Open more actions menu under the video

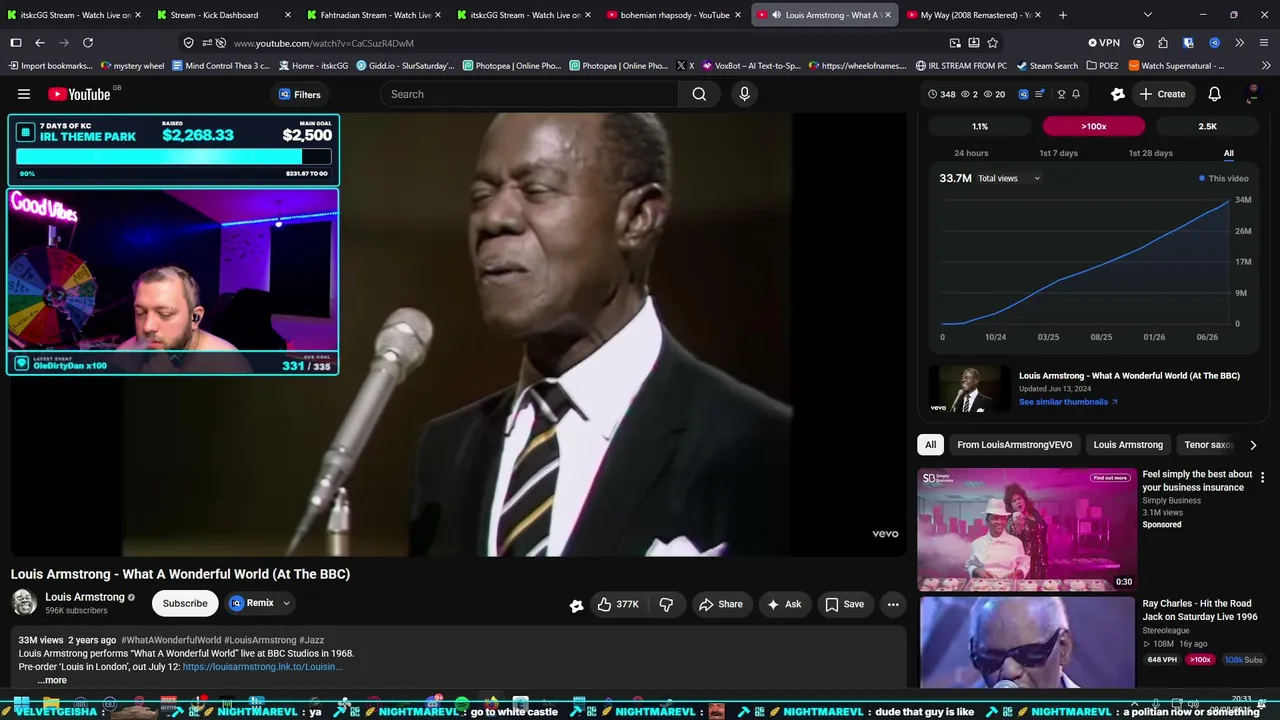pos(893,604)
